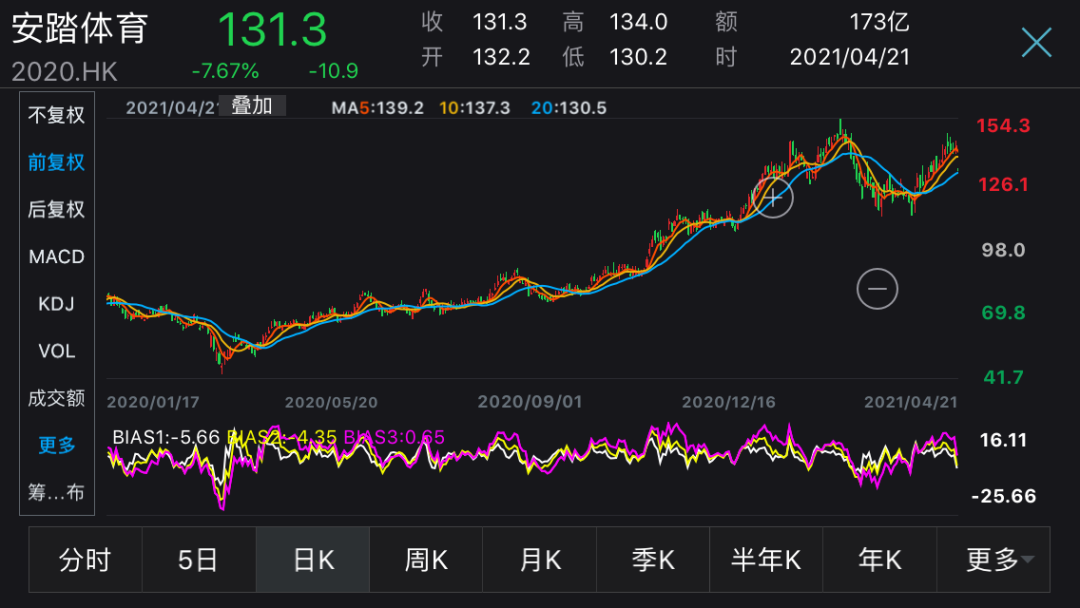
Task: Switch to 半年K half-year candlestick tab
Action: point(766,560)
